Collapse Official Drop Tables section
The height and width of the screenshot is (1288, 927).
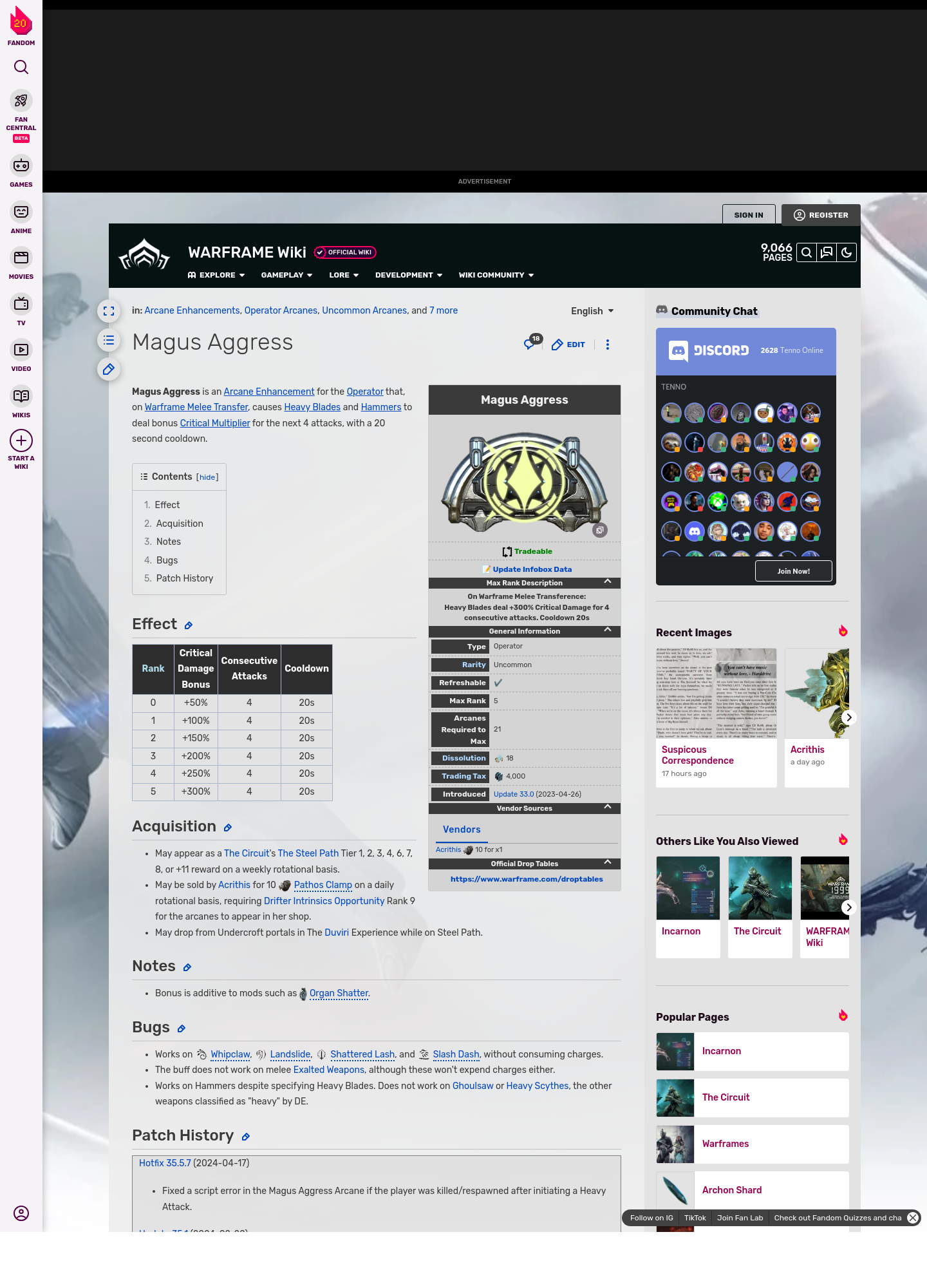(x=608, y=862)
